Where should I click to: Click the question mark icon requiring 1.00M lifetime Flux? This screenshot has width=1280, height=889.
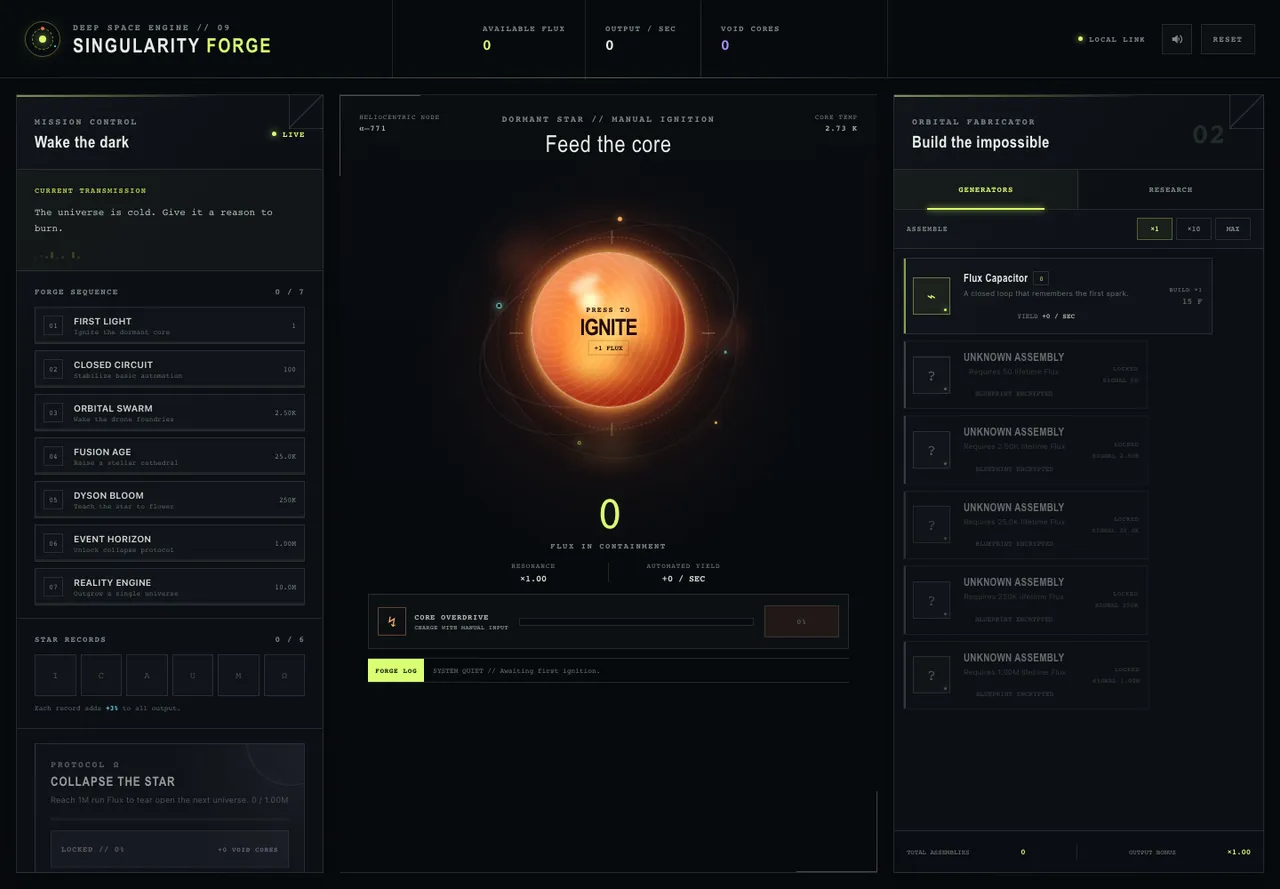tap(931, 675)
